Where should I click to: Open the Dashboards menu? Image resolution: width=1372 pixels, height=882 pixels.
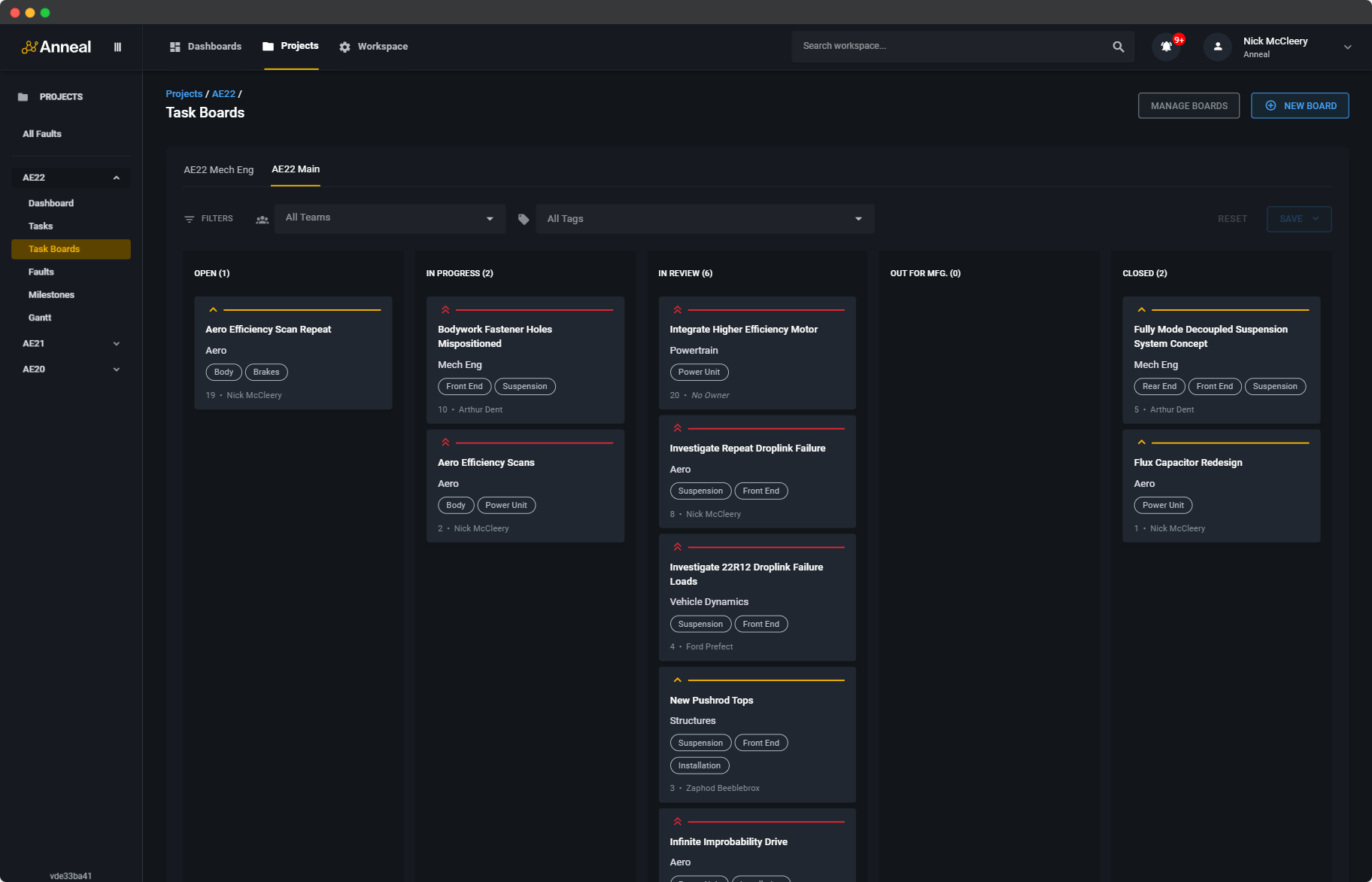point(205,47)
